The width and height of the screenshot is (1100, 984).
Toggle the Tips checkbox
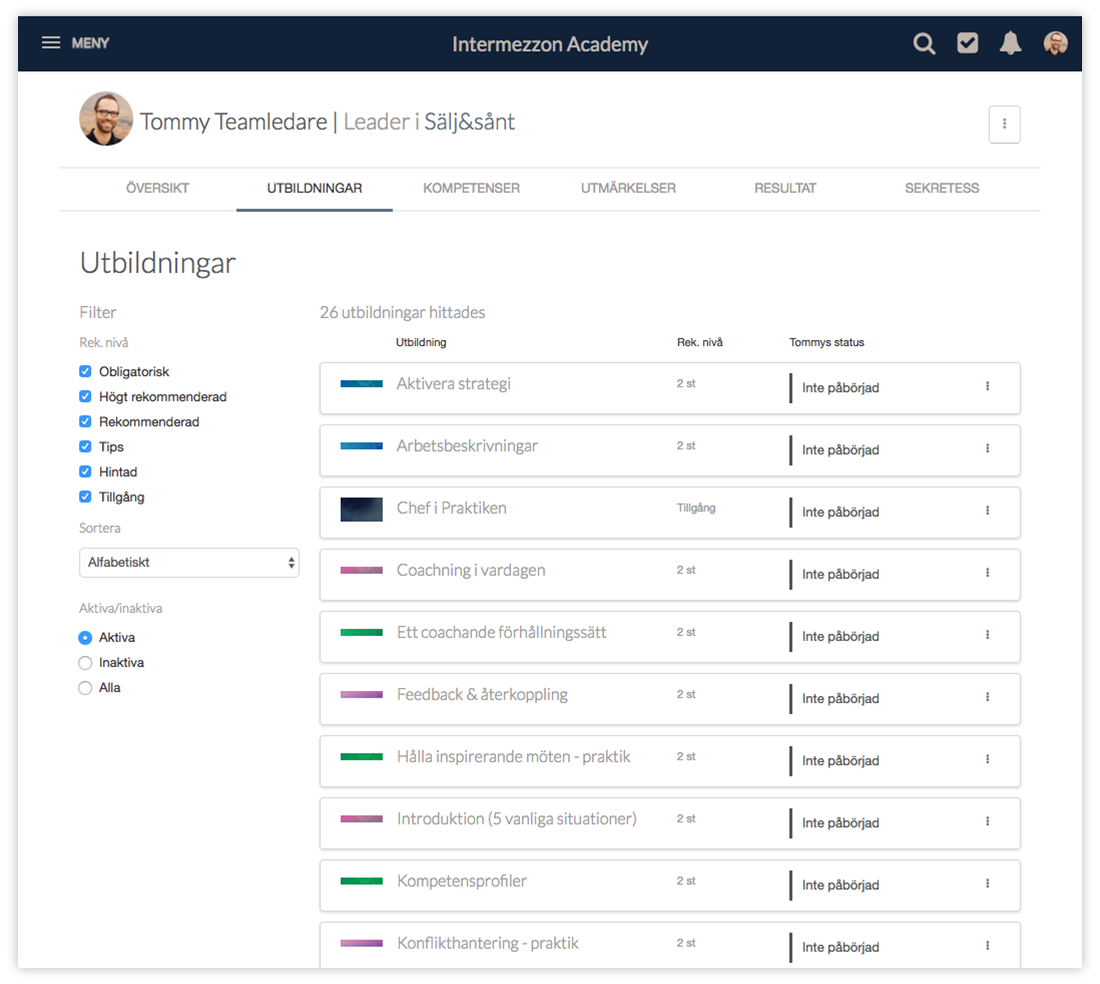pyautogui.click(x=85, y=446)
